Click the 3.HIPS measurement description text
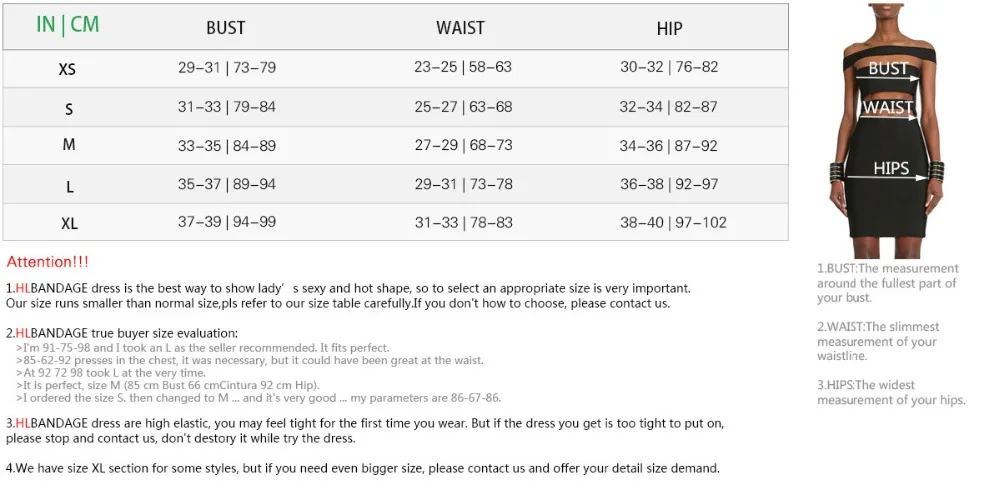 (891, 392)
